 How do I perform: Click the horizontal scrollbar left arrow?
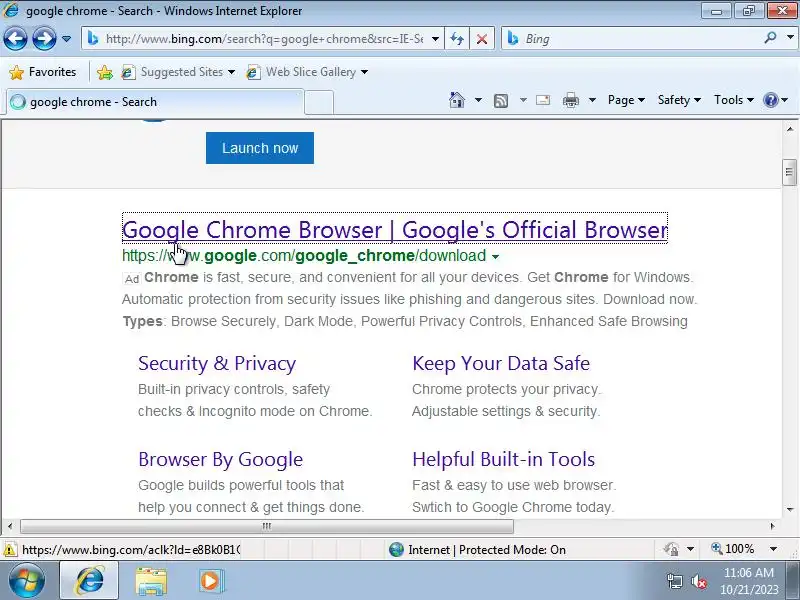(10, 526)
